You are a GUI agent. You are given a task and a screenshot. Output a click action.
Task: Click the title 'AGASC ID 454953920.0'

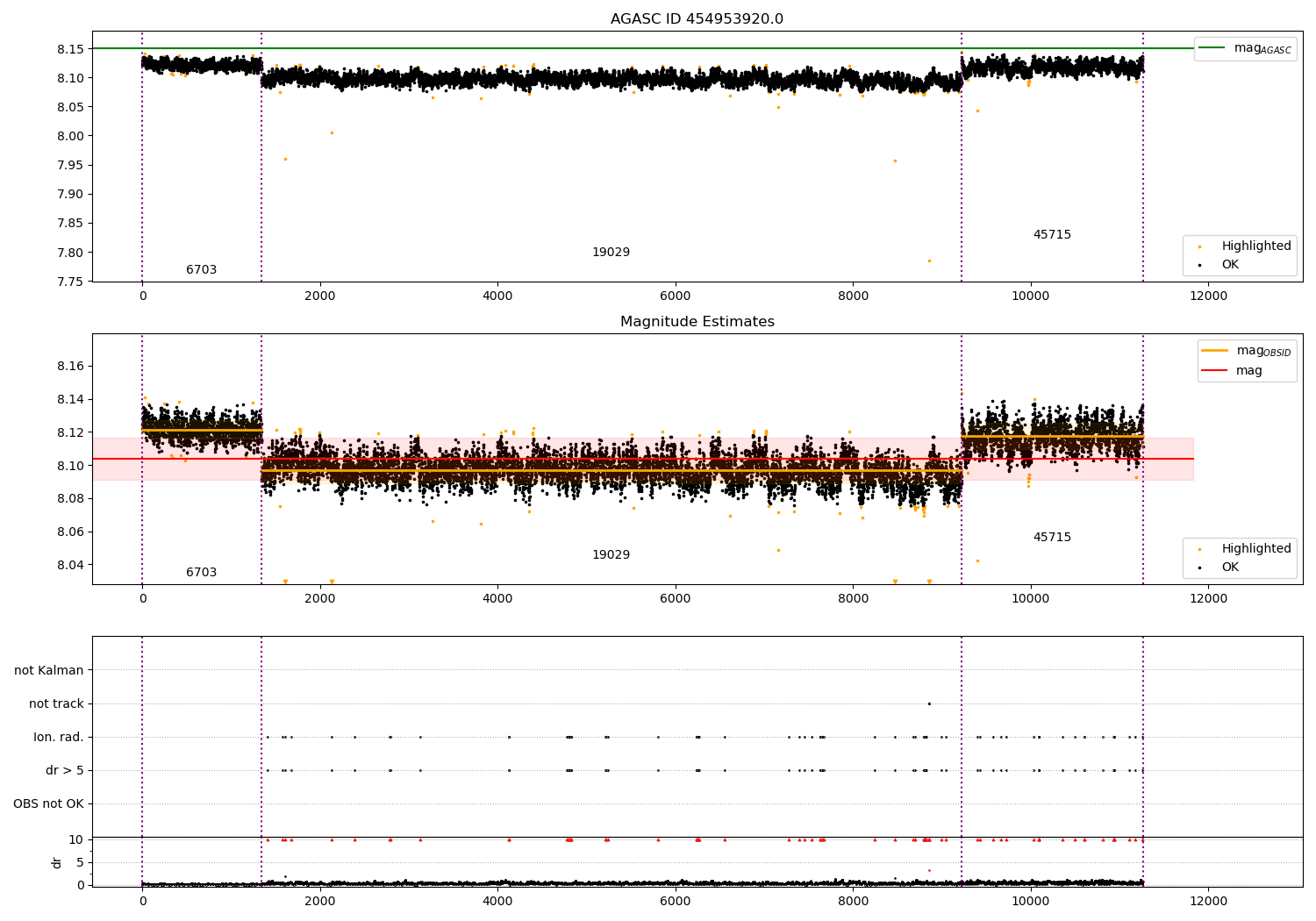tap(697, 19)
